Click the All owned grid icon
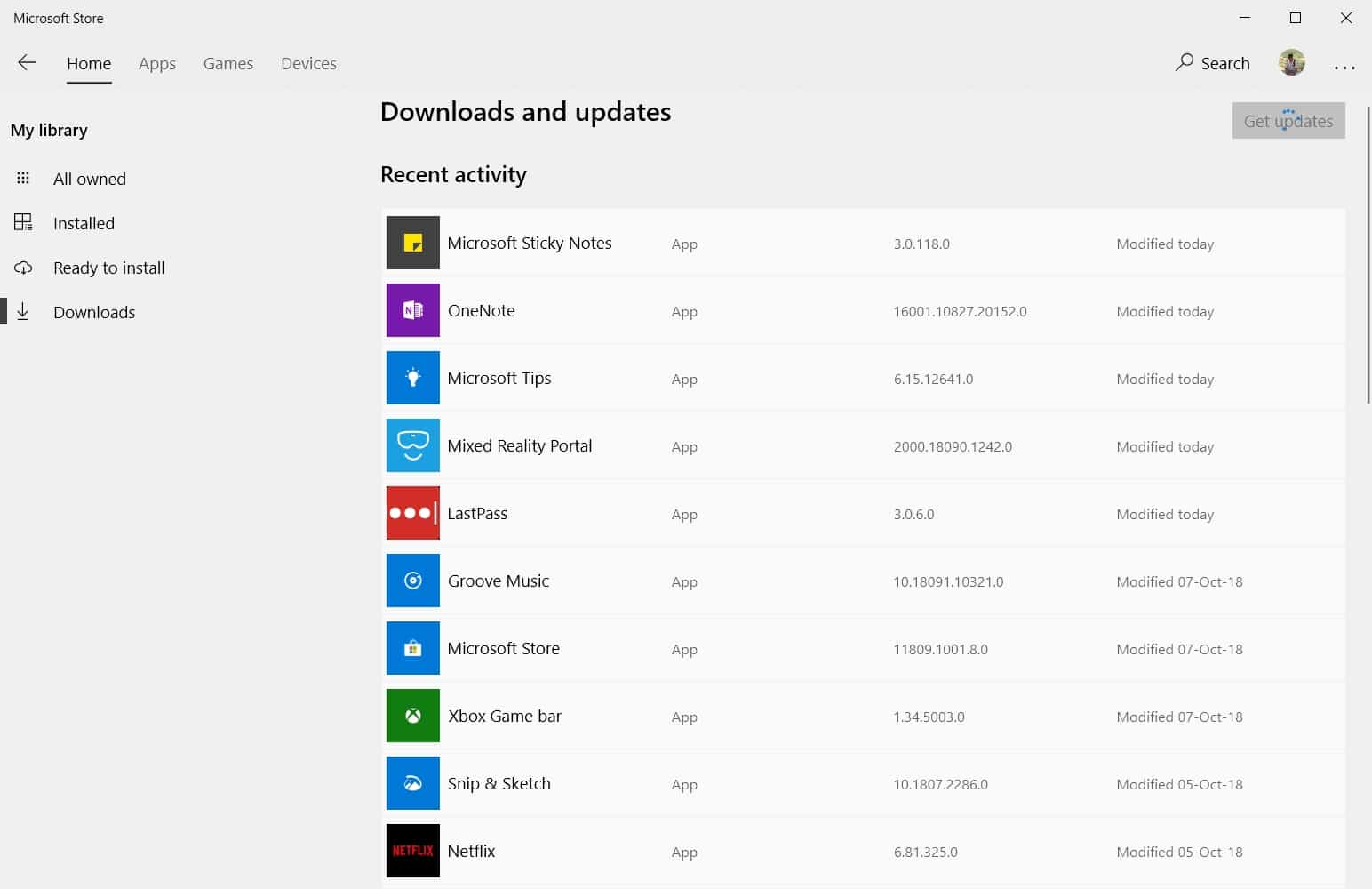 23,178
